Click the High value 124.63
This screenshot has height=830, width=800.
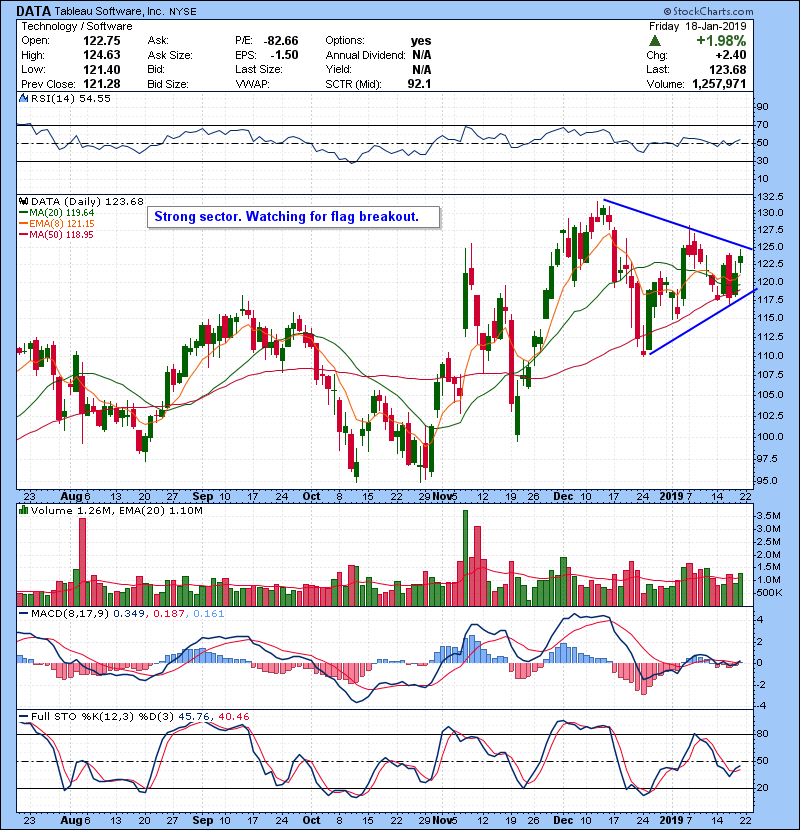coord(102,55)
